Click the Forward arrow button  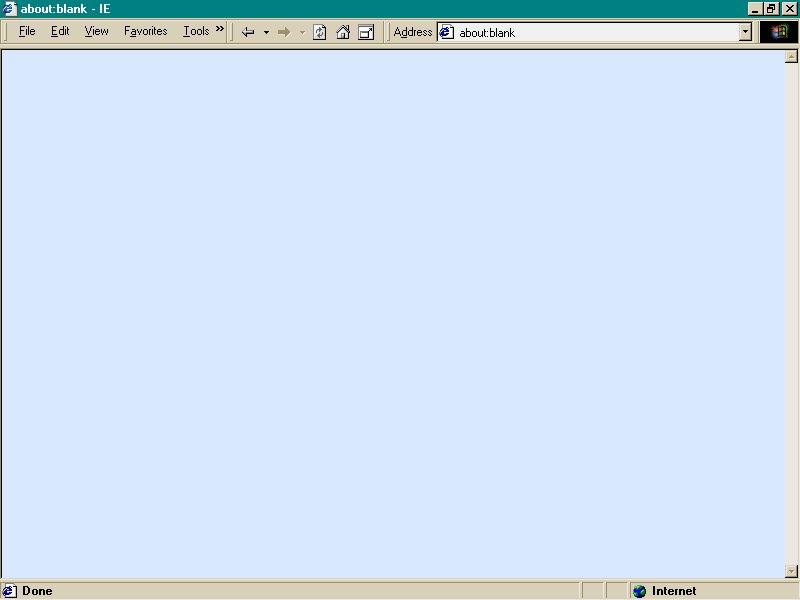click(x=284, y=32)
